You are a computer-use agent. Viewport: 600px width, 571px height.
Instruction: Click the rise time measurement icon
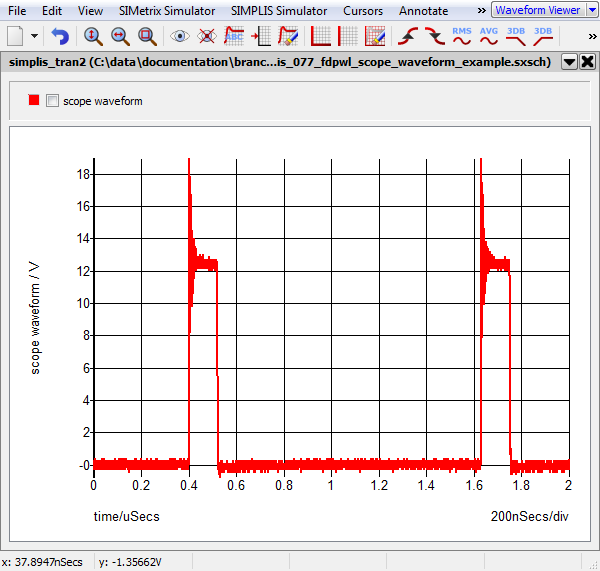(x=408, y=36)
